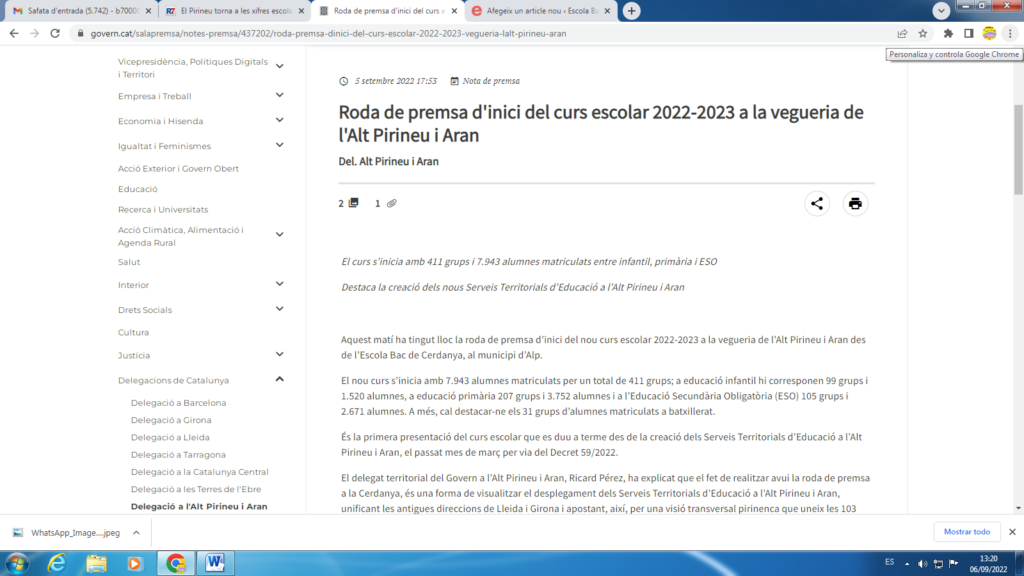The height and width of the screenshot is (576, 1024).
Task: Reload the page
Action: pos(56,33)
